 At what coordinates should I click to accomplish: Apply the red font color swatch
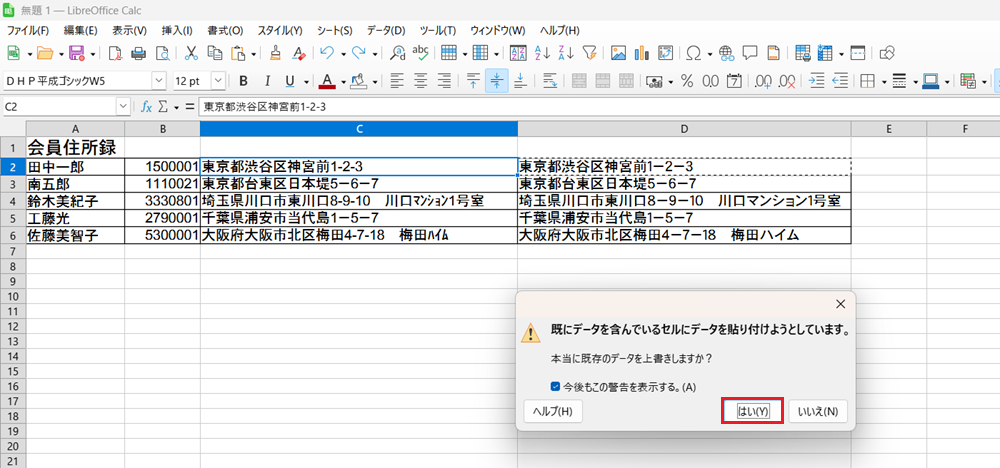point(327,81)
